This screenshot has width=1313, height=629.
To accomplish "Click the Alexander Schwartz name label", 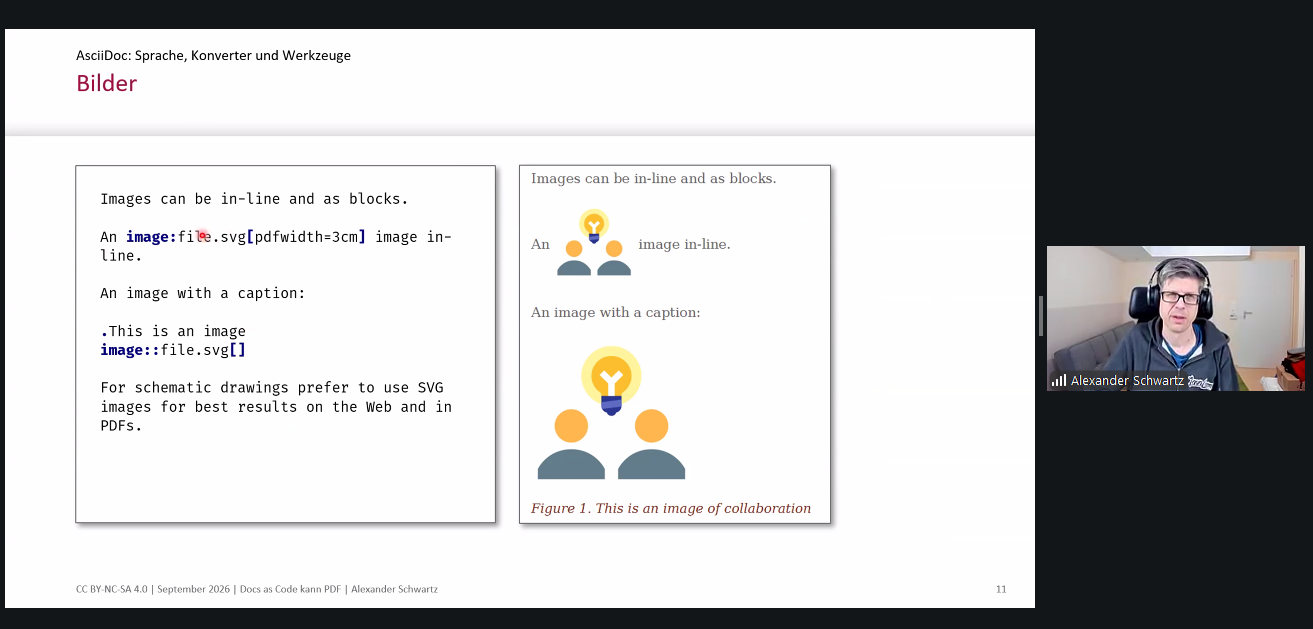I will coord(1127,381).
